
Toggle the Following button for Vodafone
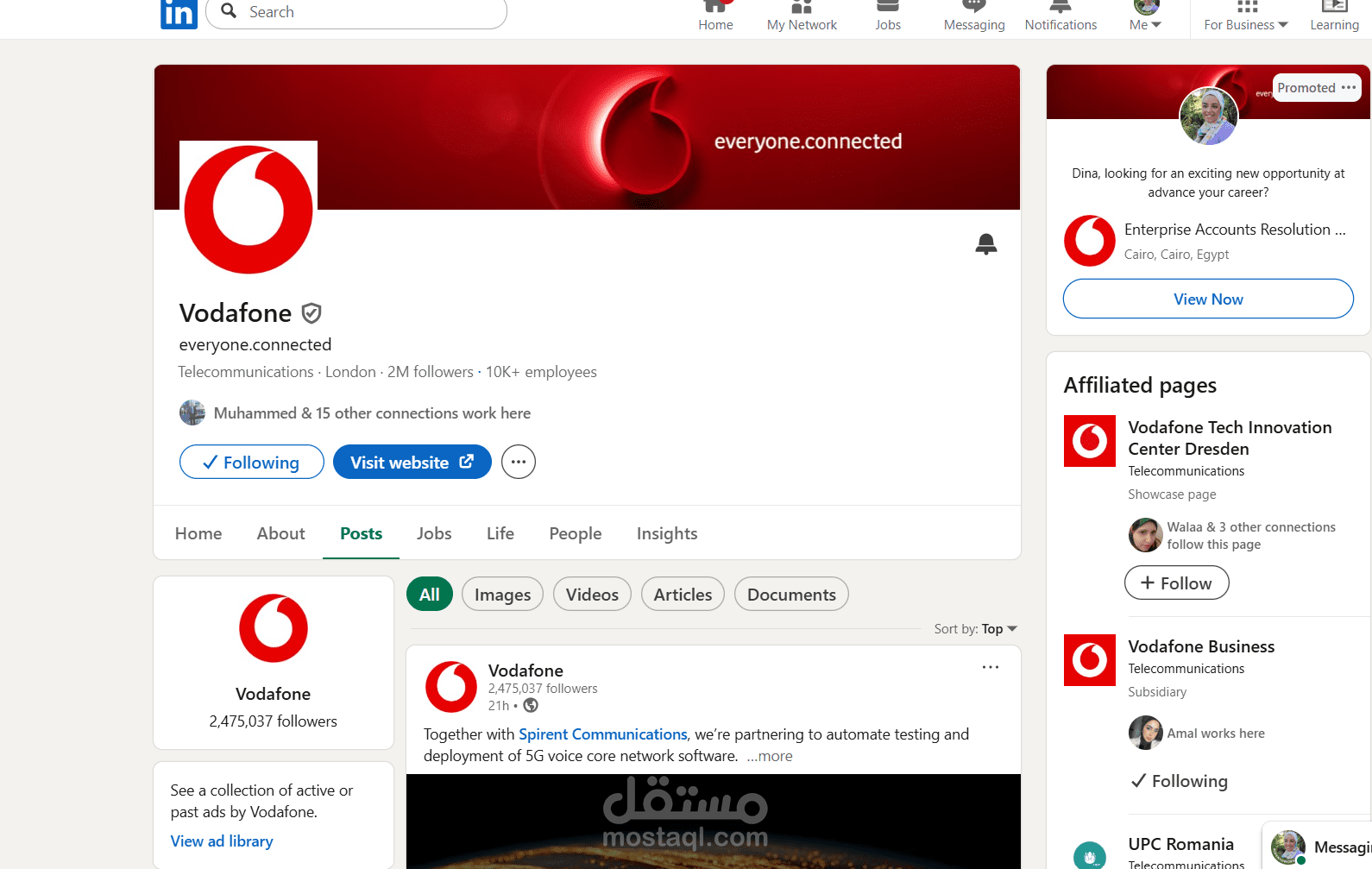click(x=252, y=462)
